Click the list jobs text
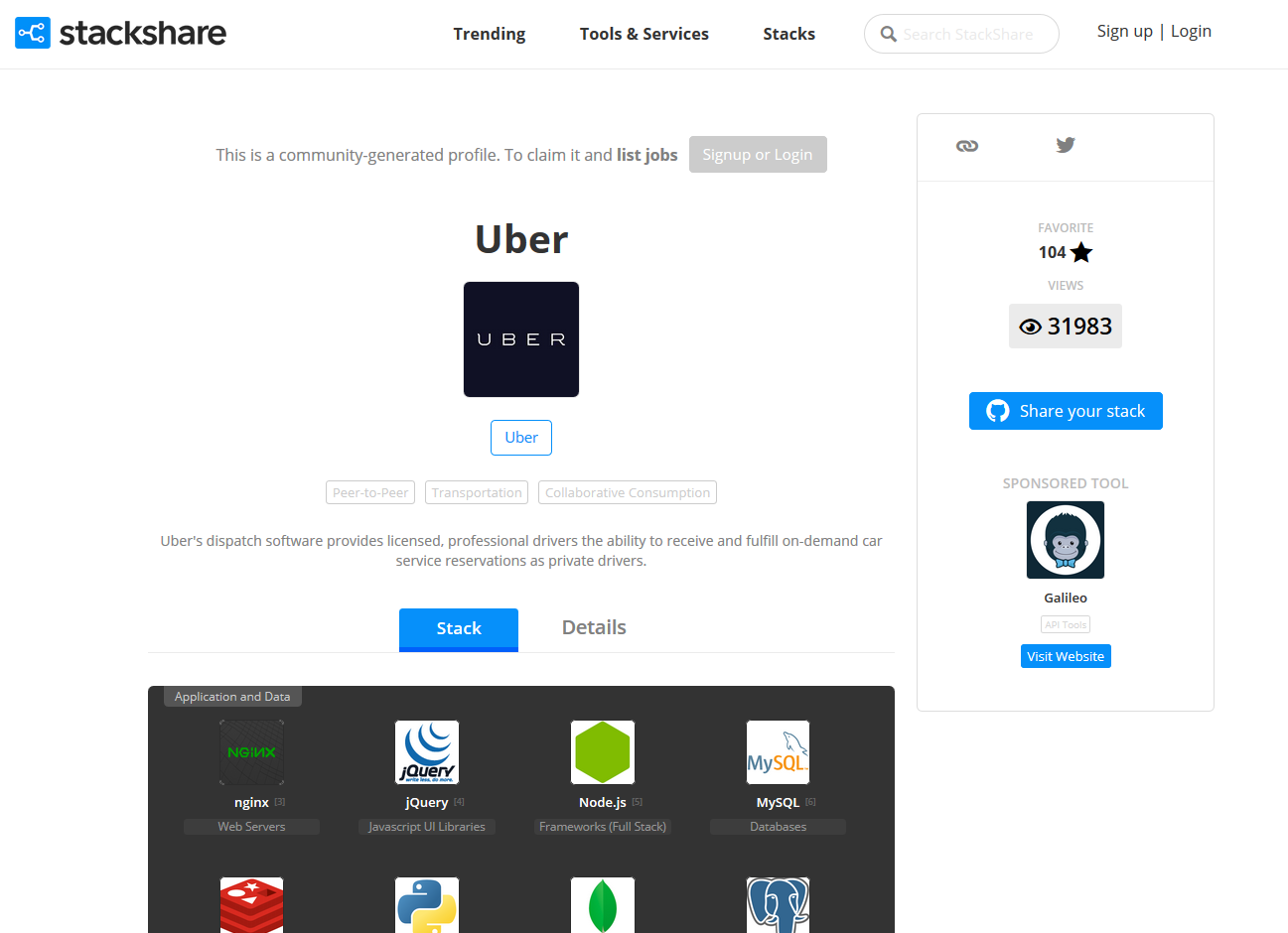The height and width of the screenshot is (933, 1288). [647, 155]
